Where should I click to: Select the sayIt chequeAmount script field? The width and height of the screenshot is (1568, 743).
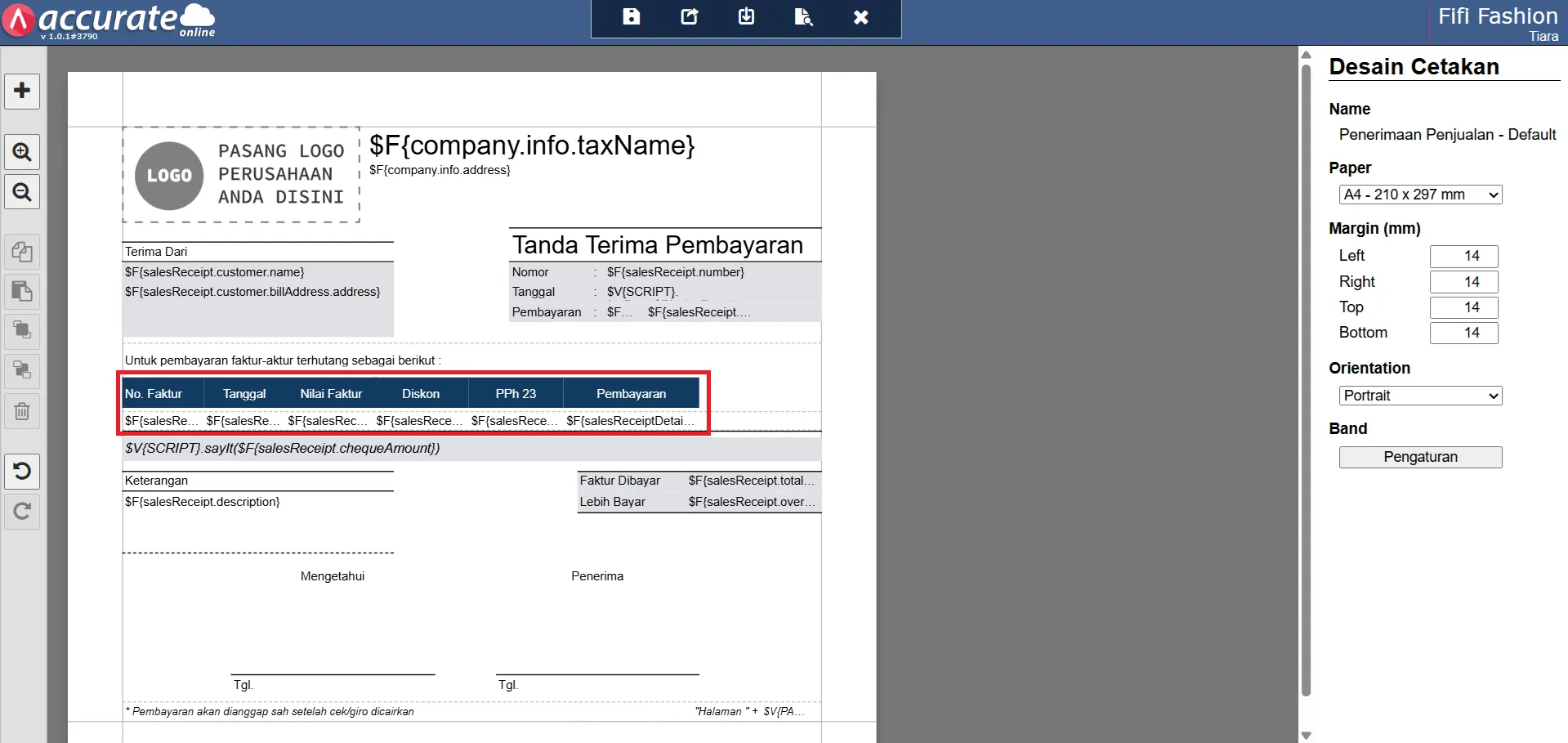283,448
